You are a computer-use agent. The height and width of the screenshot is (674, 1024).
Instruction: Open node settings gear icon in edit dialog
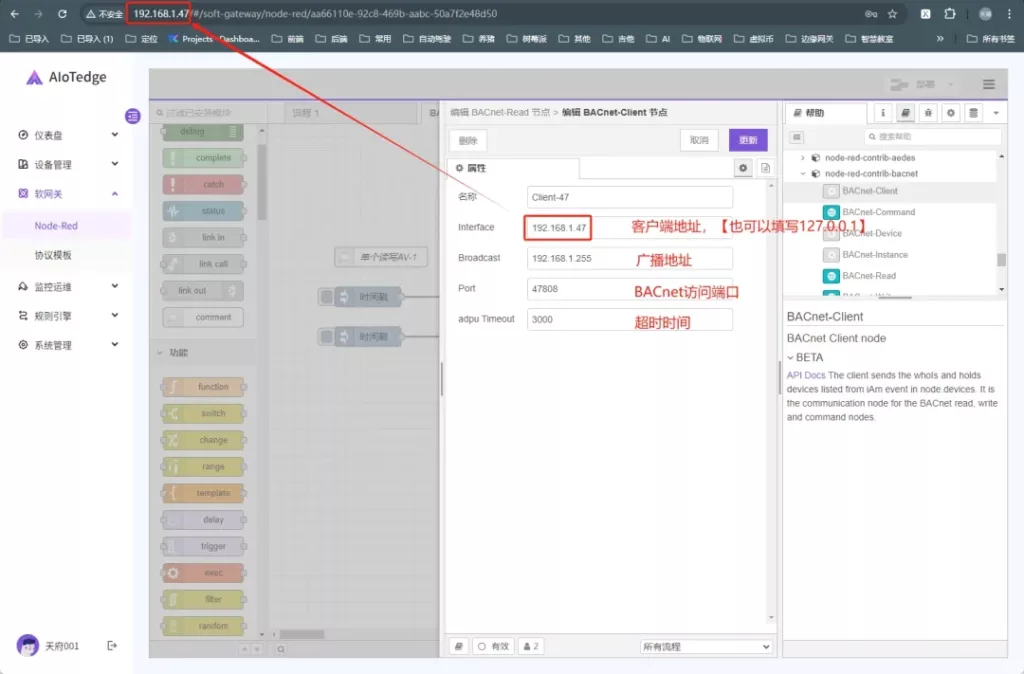743,168
